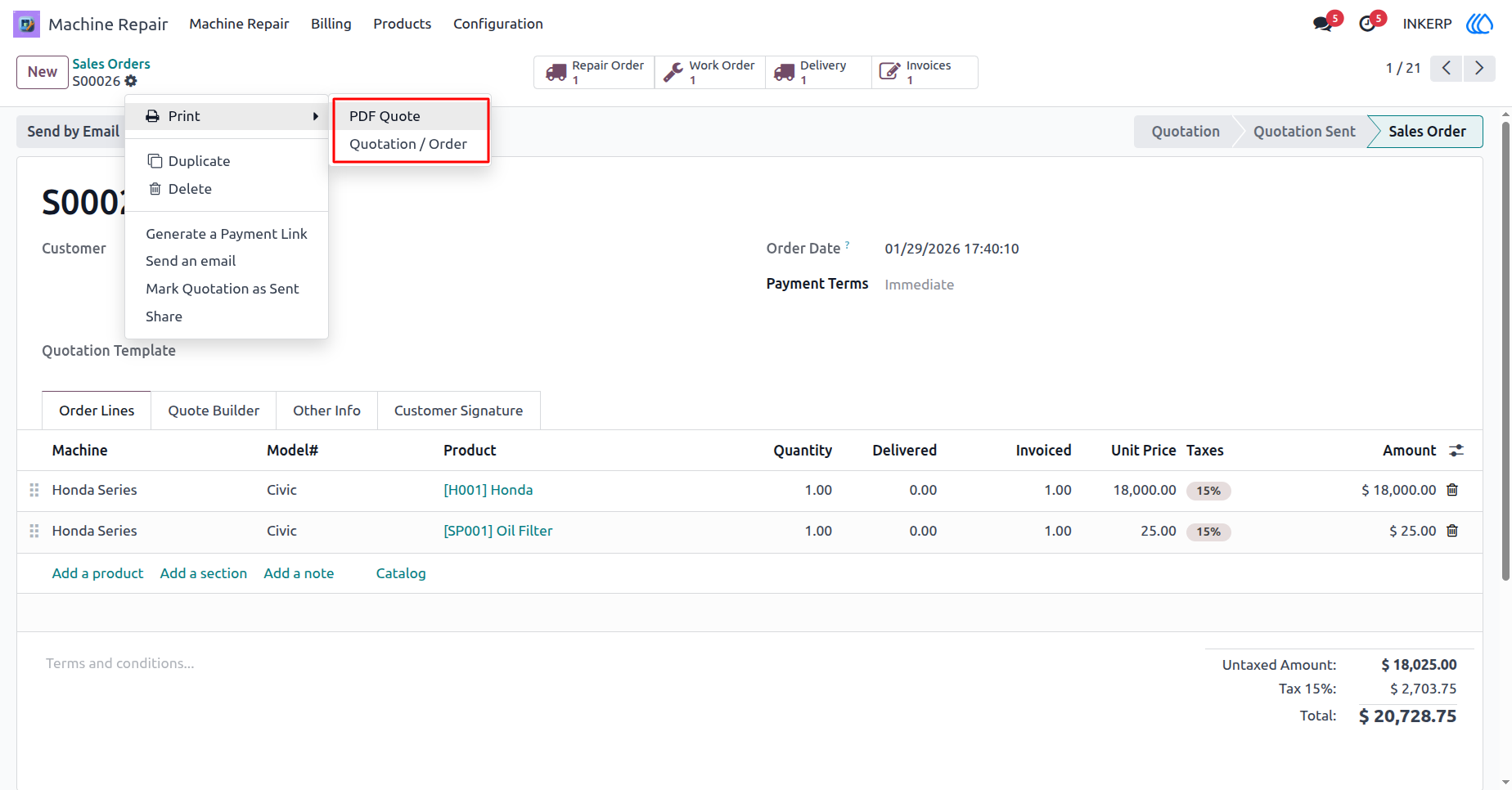Open the Configuration menu
Viewport: 1512px width, 790px height.
pos(498,24)
